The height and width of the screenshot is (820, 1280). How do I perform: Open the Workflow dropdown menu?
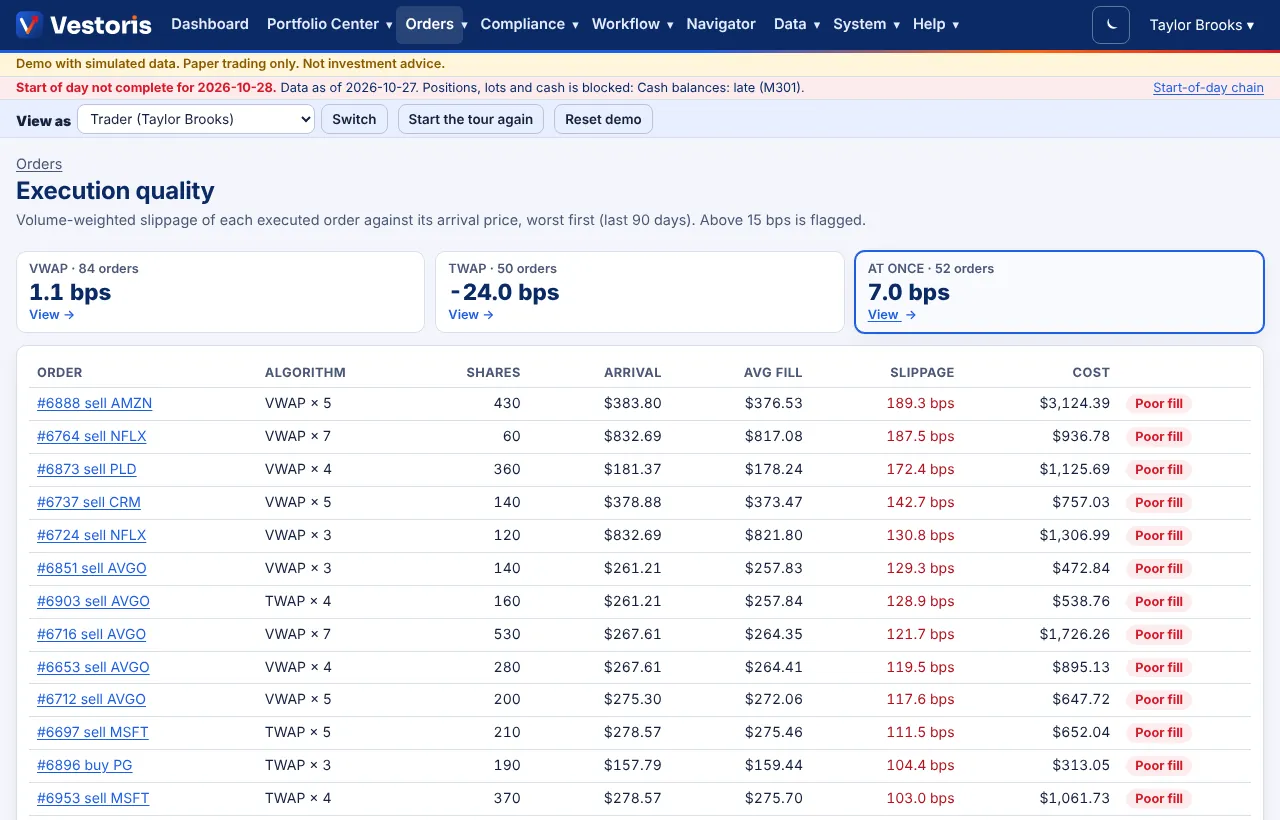coord(632,24)
